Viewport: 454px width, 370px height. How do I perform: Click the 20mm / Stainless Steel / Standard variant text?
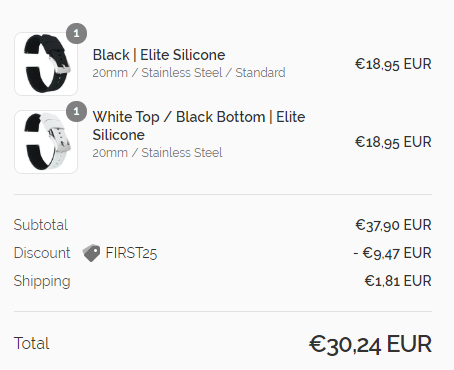pos(189,73)
